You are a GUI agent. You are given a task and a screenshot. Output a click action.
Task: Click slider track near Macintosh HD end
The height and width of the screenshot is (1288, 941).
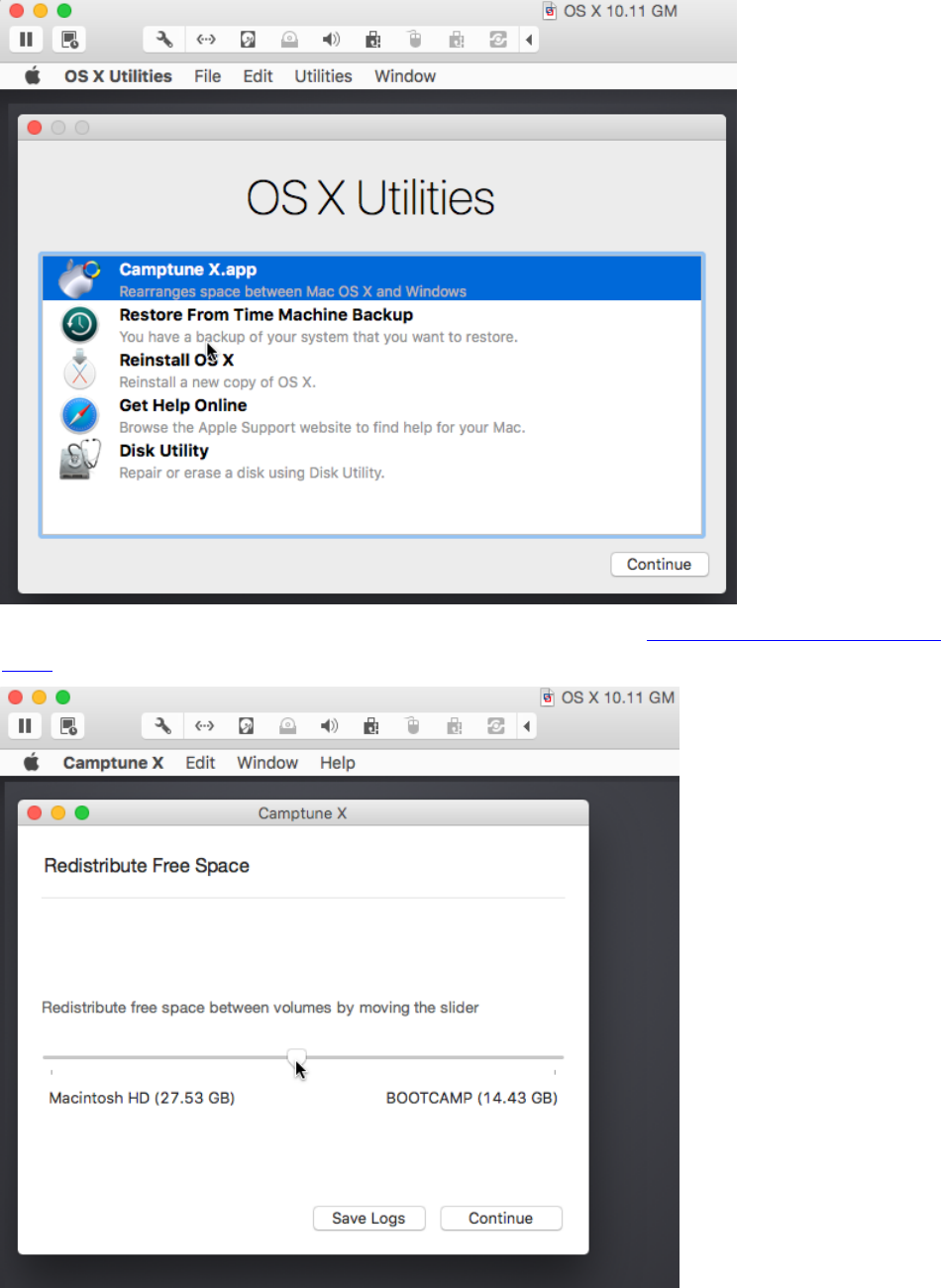click(59, 1057)
